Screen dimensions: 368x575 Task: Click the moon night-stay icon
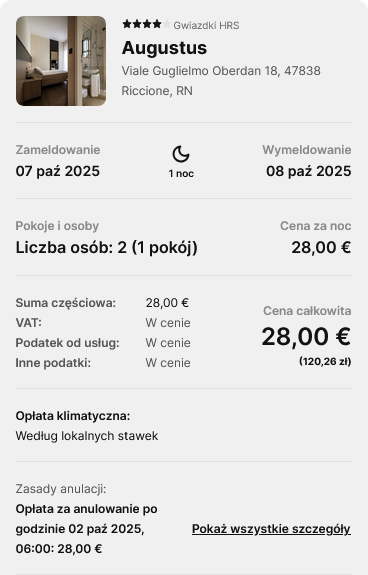[x=181, y=154]
